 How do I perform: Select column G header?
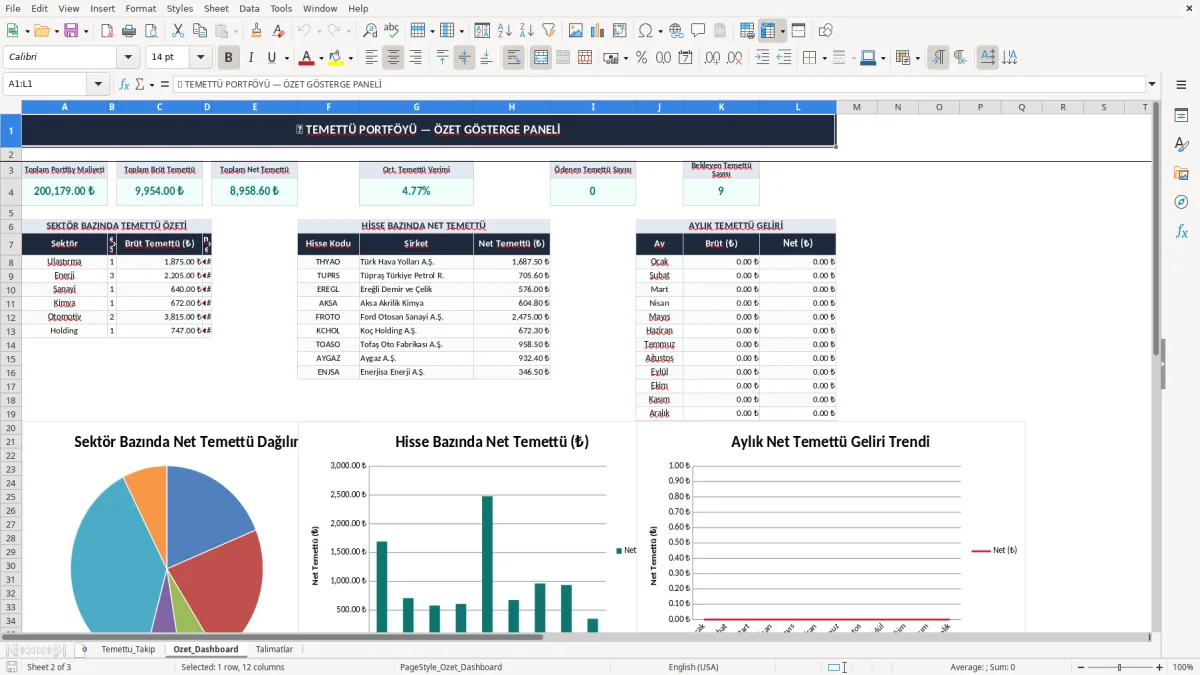point(416,107)
